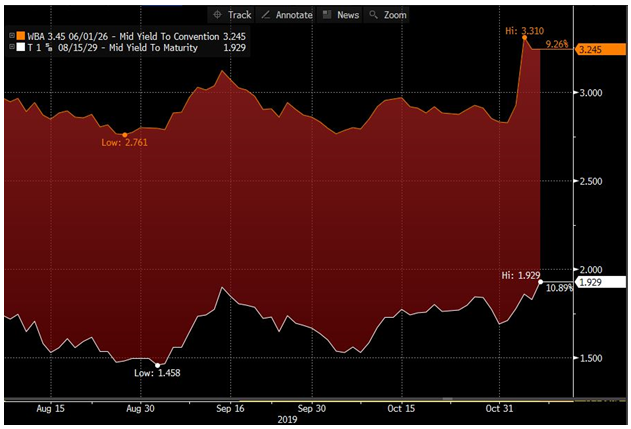631x429 pixels.
Task: Enable the Track crosshair tool
Action: point(232,15)
